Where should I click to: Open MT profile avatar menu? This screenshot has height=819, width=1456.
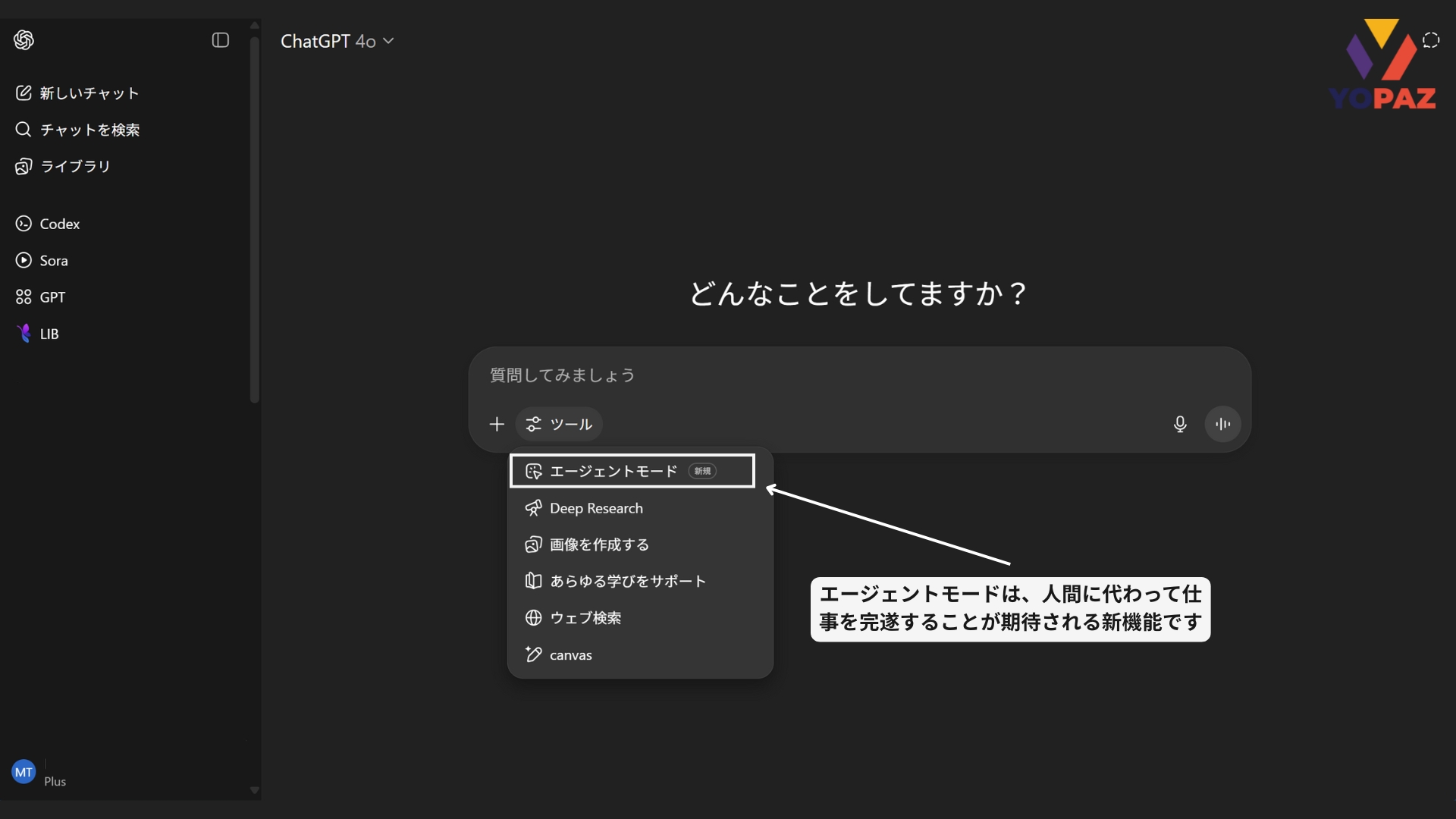click(x=24, y=772)
